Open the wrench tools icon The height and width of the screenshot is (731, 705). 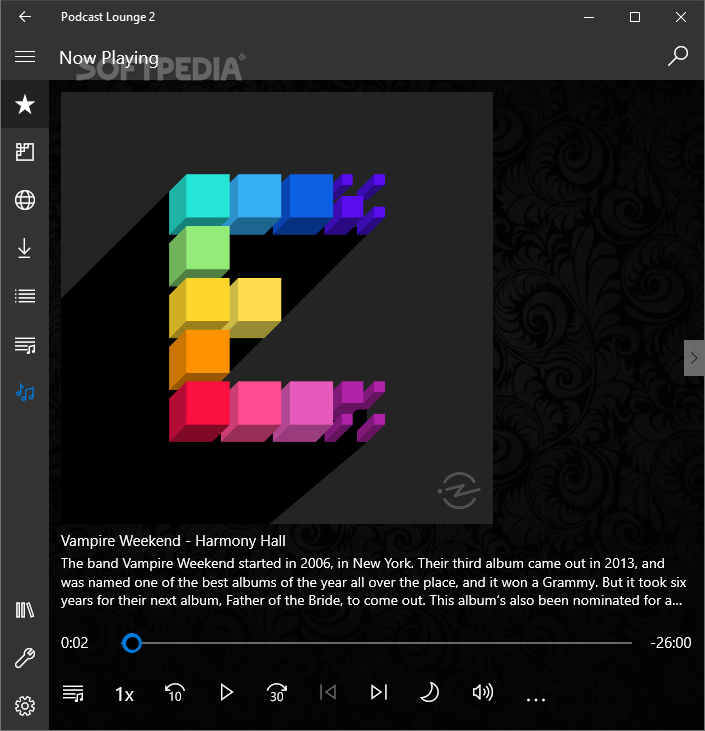[25, 658]
